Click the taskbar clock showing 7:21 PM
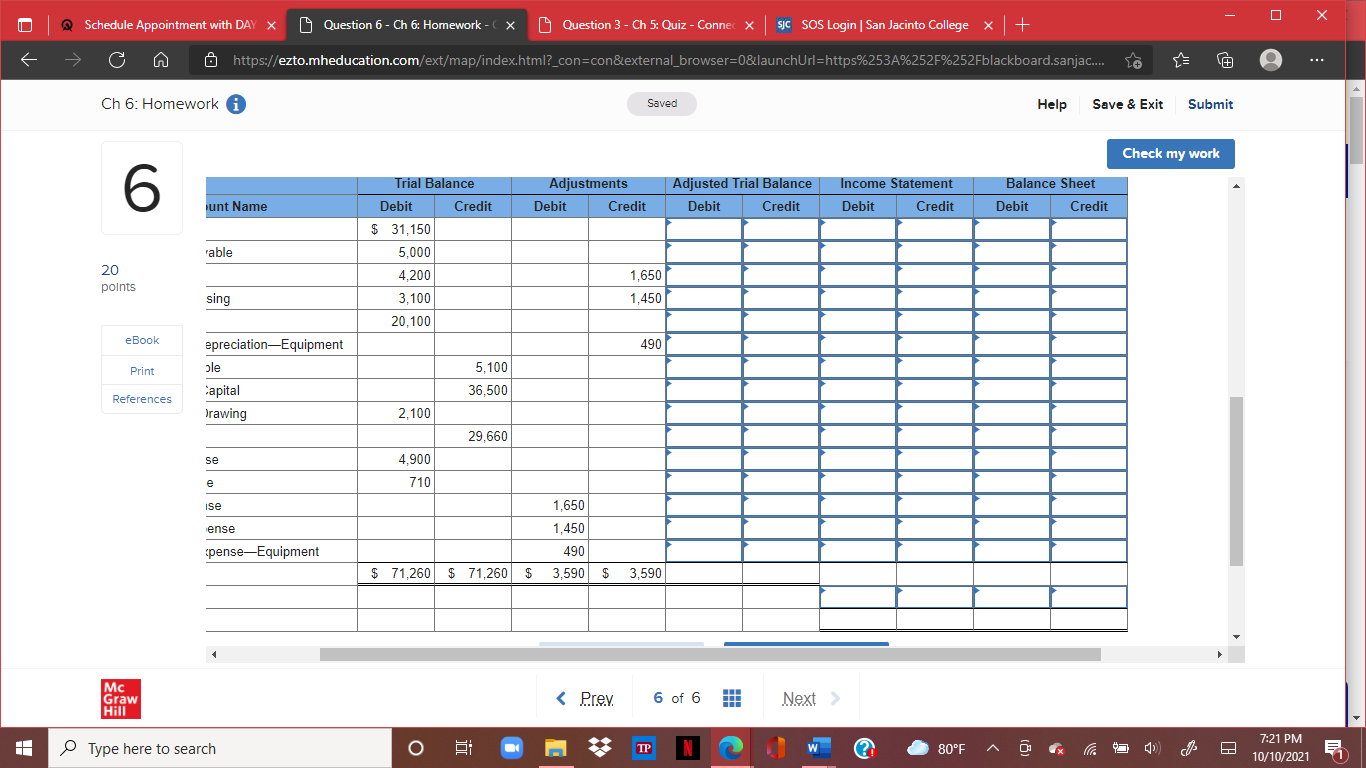 tap(1281, 748)
